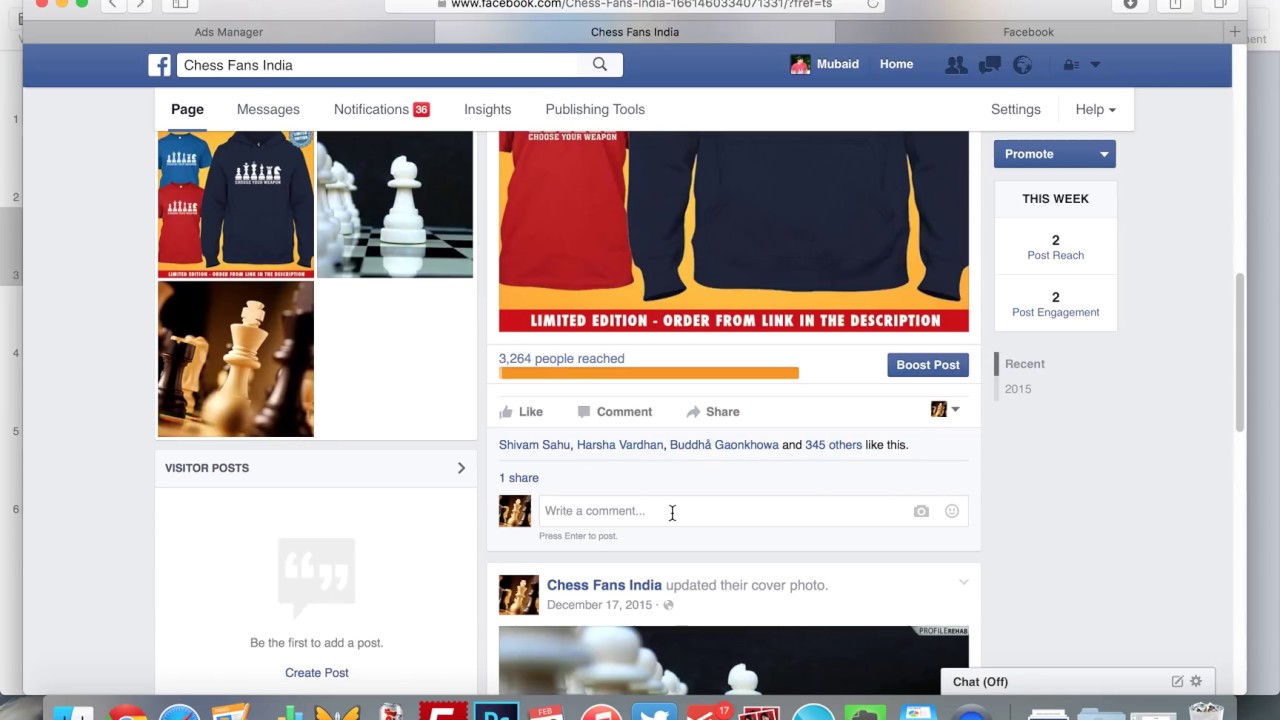Select Recent in the timeline navigation

coord(1025,364)
